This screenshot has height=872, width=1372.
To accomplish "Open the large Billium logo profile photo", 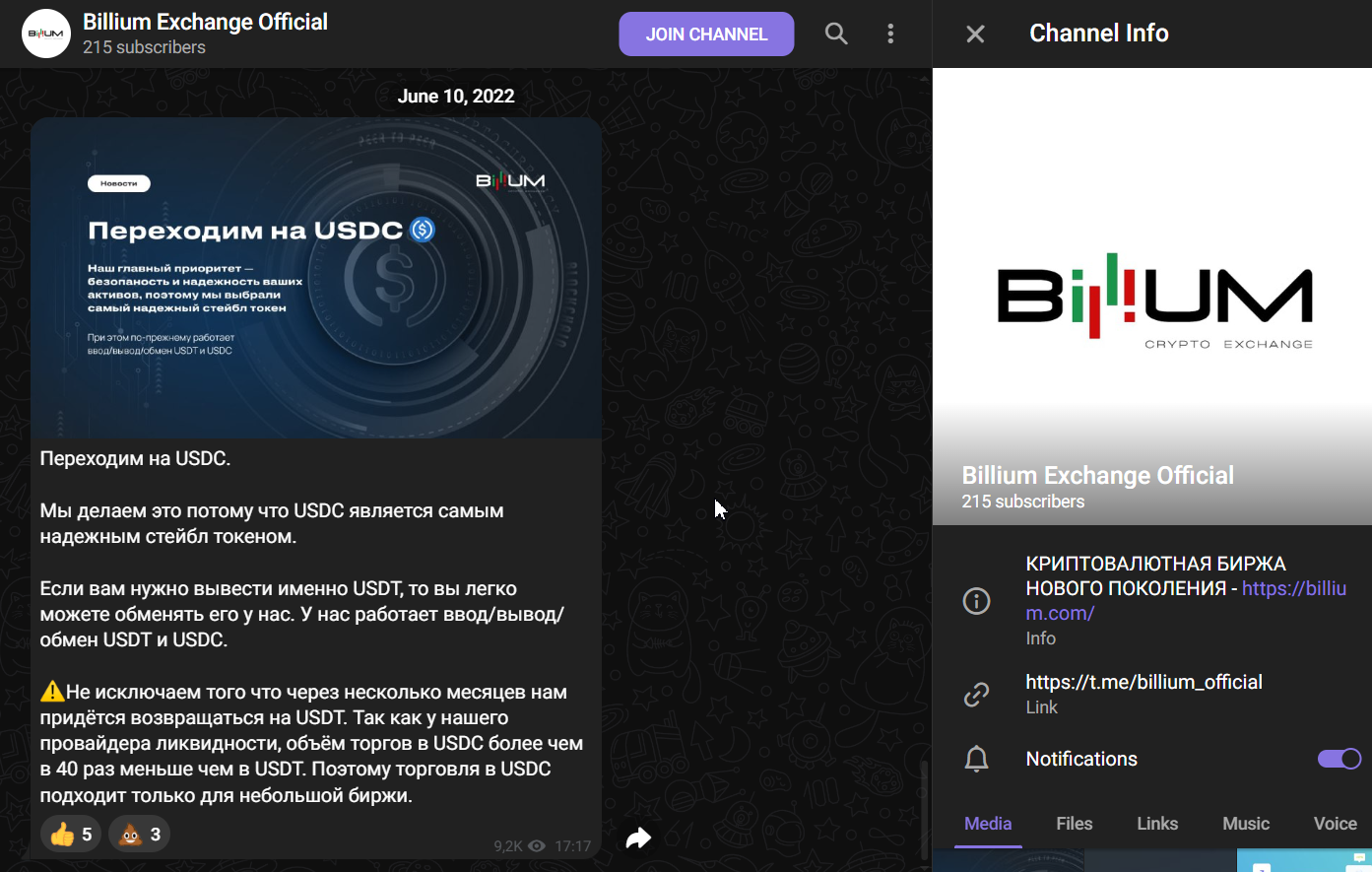I will tap(1152, 296).
